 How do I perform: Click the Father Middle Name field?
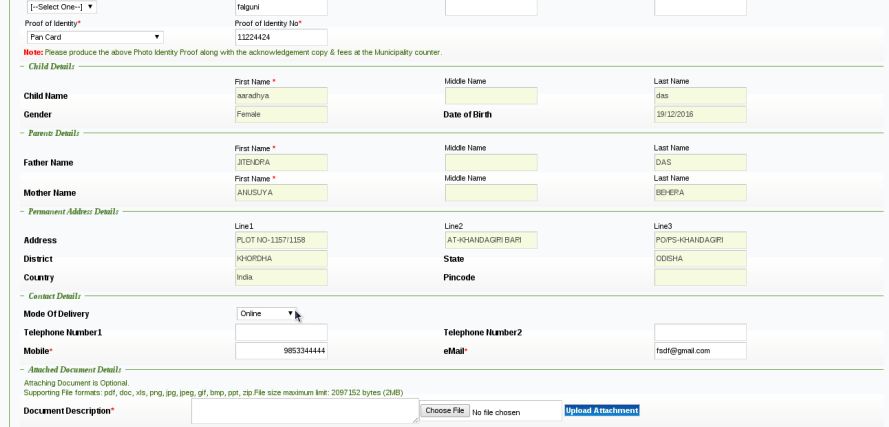[x=491, y=162]
